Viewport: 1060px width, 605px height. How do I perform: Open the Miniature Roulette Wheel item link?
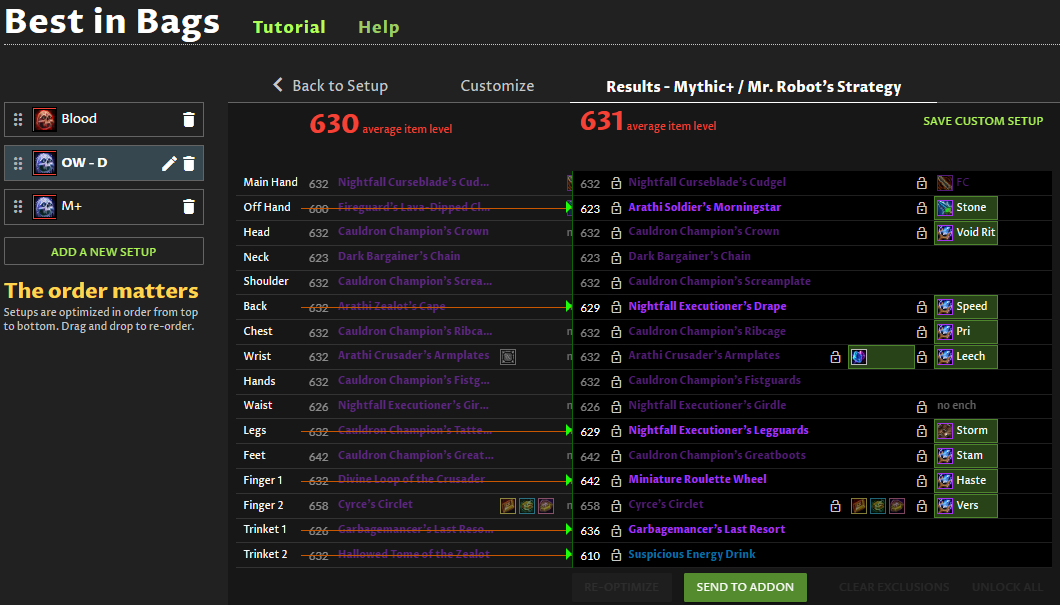(x=698, y=479)
